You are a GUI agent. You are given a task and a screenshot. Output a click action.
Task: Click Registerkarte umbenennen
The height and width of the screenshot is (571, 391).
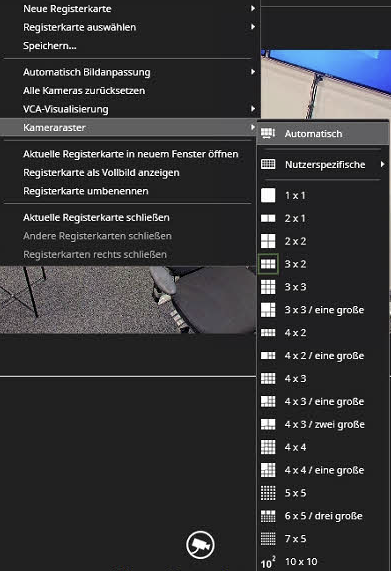point(129,191)
